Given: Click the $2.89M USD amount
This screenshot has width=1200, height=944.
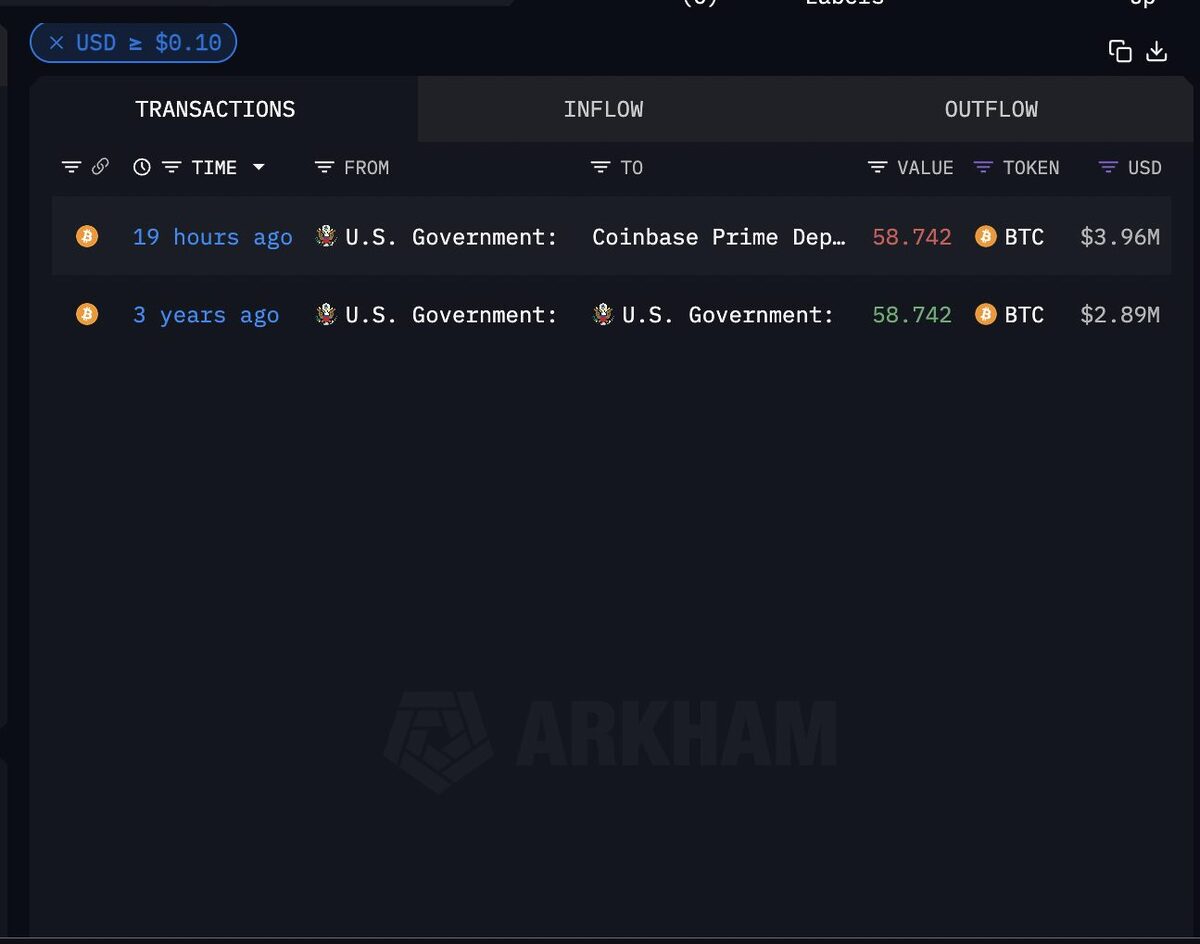Looking at the screenshot, I should click(1120, 315).
